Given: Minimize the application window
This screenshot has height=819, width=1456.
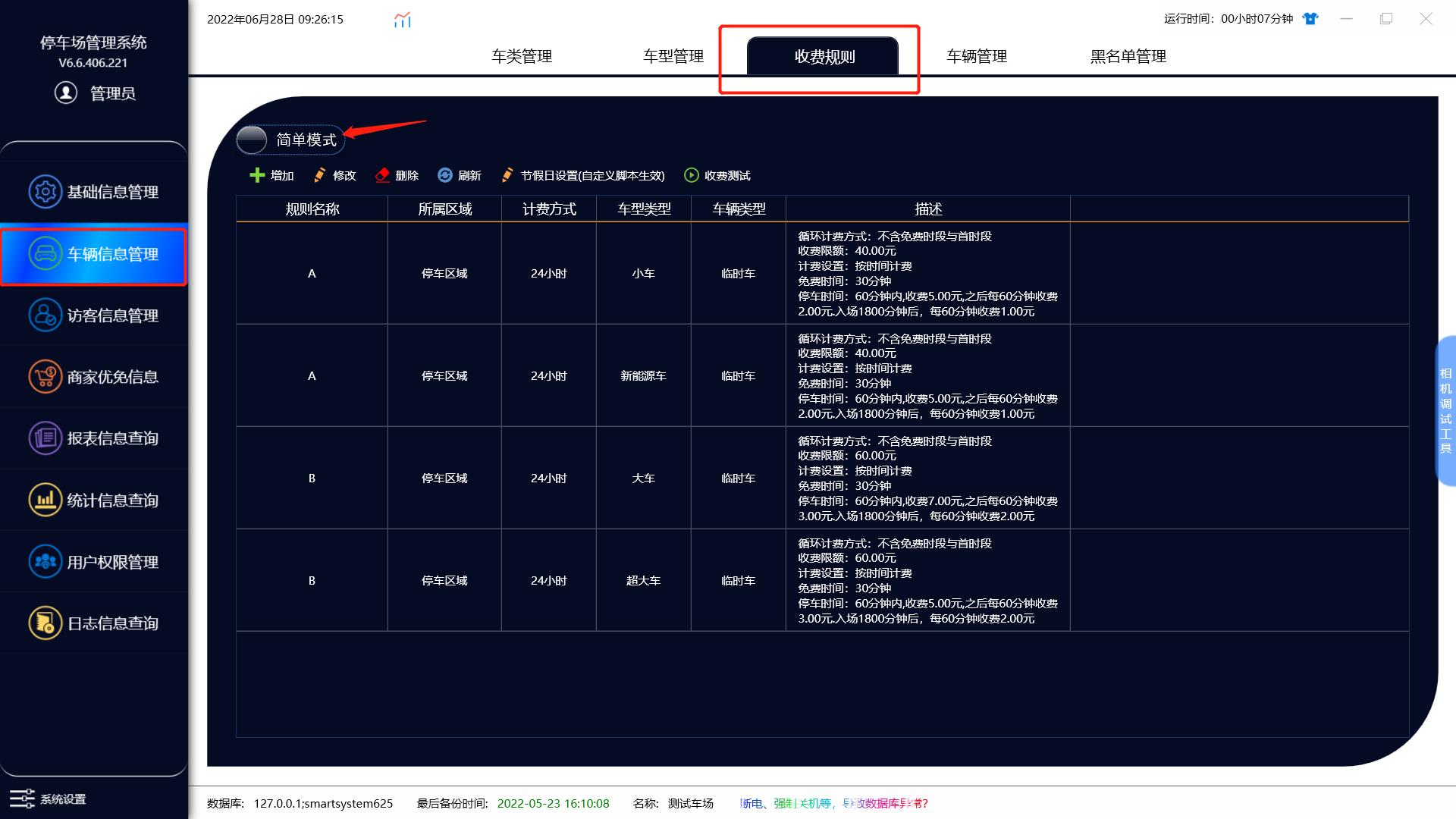Looking at the screenshot, I should point(1346,19).
